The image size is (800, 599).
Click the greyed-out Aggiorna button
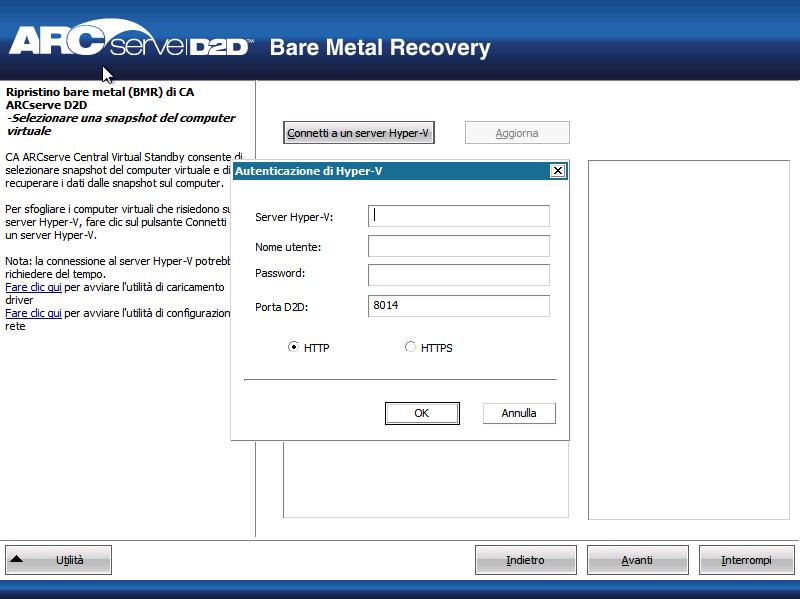517,133
